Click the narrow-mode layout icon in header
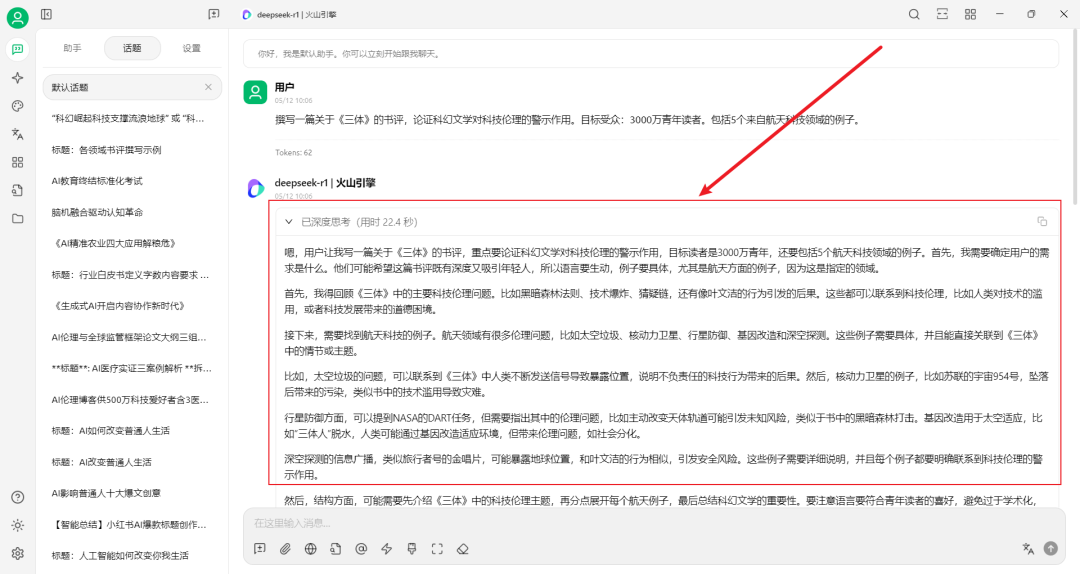Screen dimensions: 1080x574 942,14
